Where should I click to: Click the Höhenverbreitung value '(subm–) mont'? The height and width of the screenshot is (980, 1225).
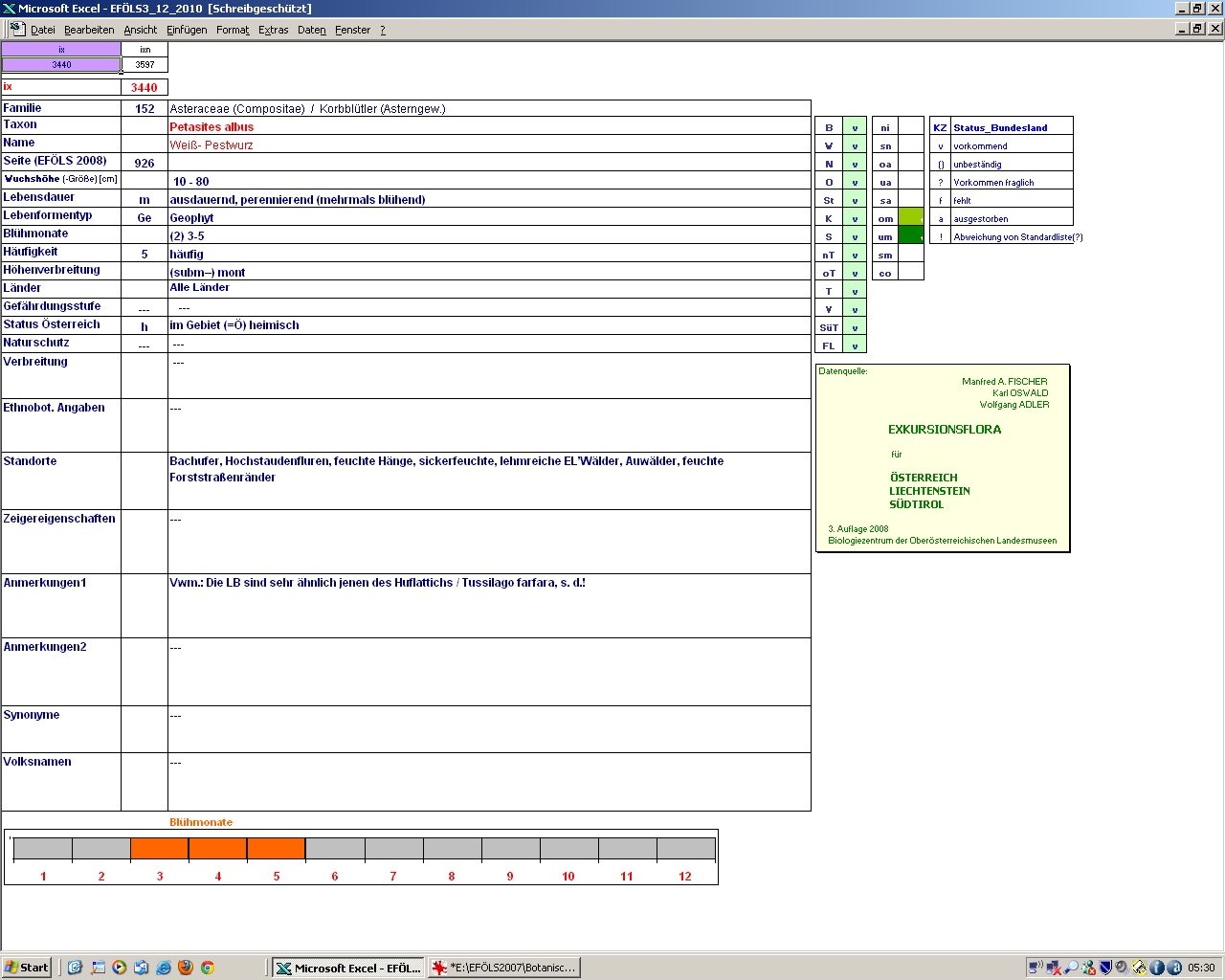[489, 272]
